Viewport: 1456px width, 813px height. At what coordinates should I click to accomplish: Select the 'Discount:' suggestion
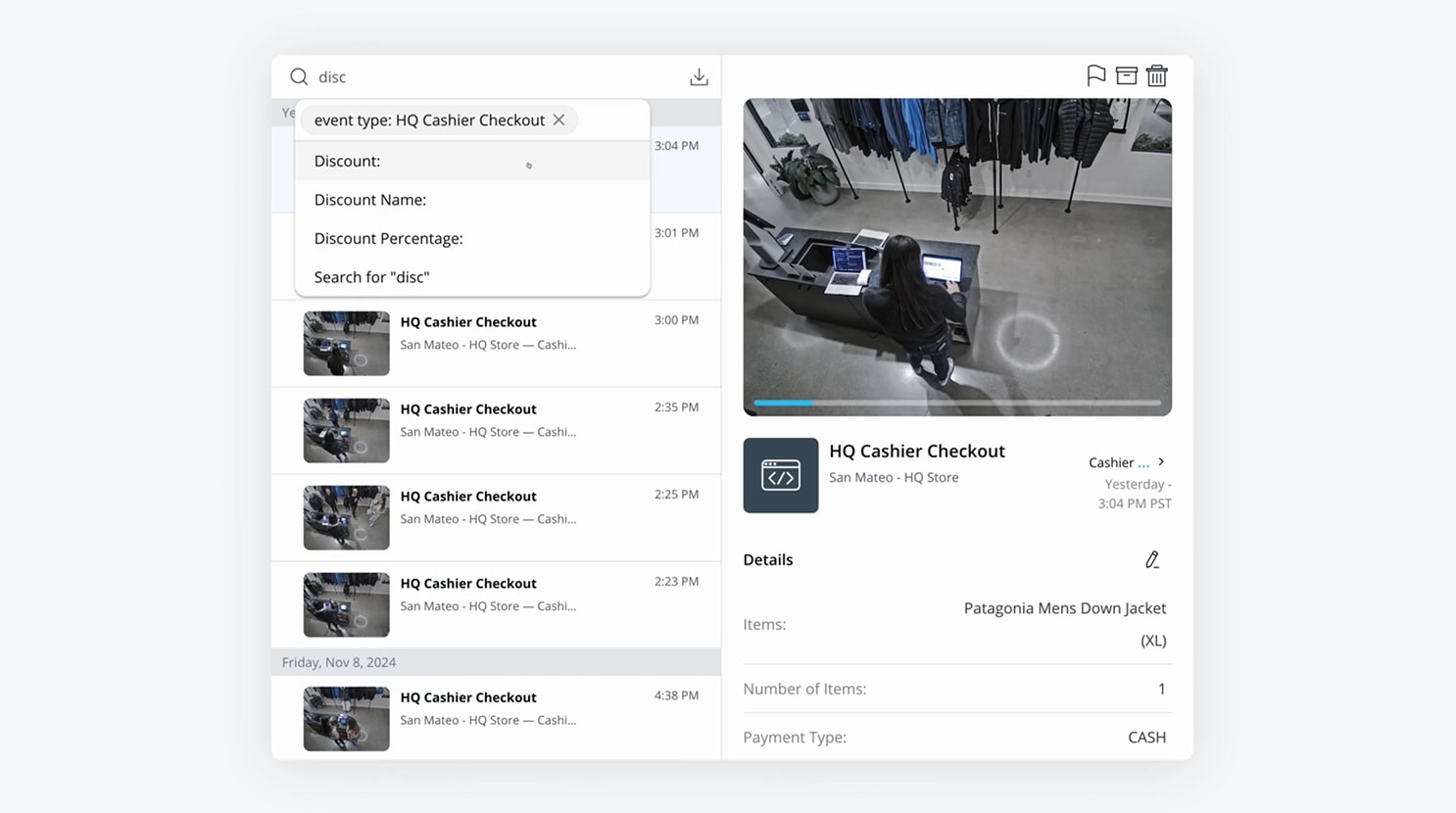(348, 161)
